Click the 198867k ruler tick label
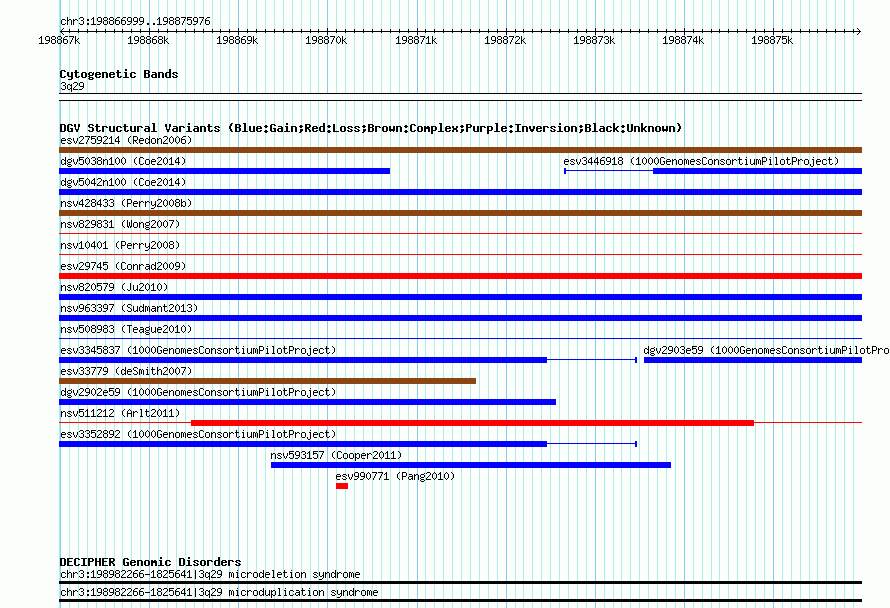The image size is (890, 608). click(x=59, y=40)
